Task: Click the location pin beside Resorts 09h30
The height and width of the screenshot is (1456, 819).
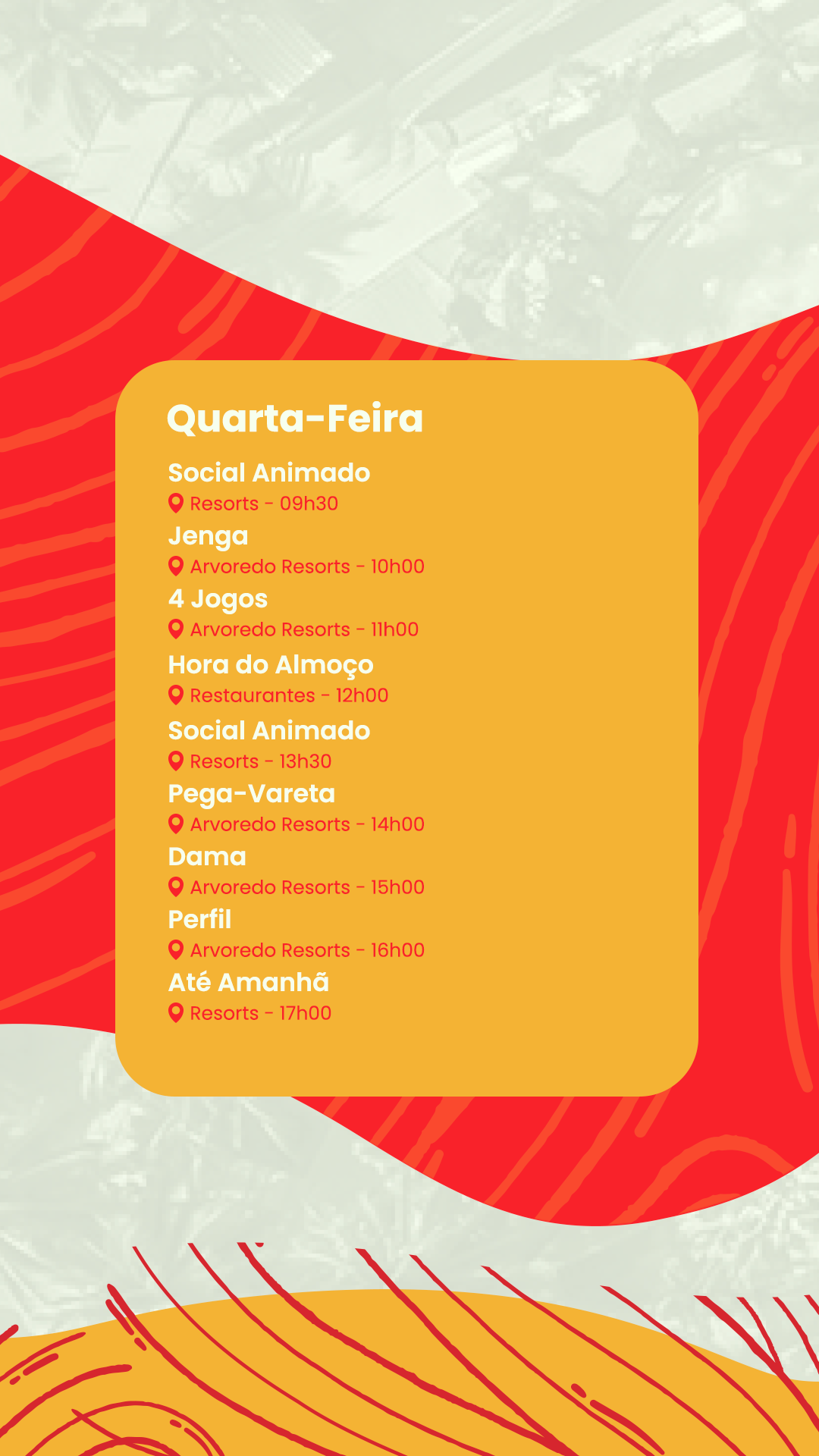Action: (x=176, y=503)
